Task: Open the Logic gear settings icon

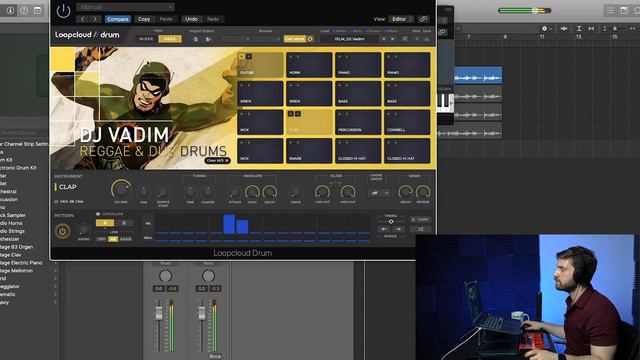Action: point(544,29)
